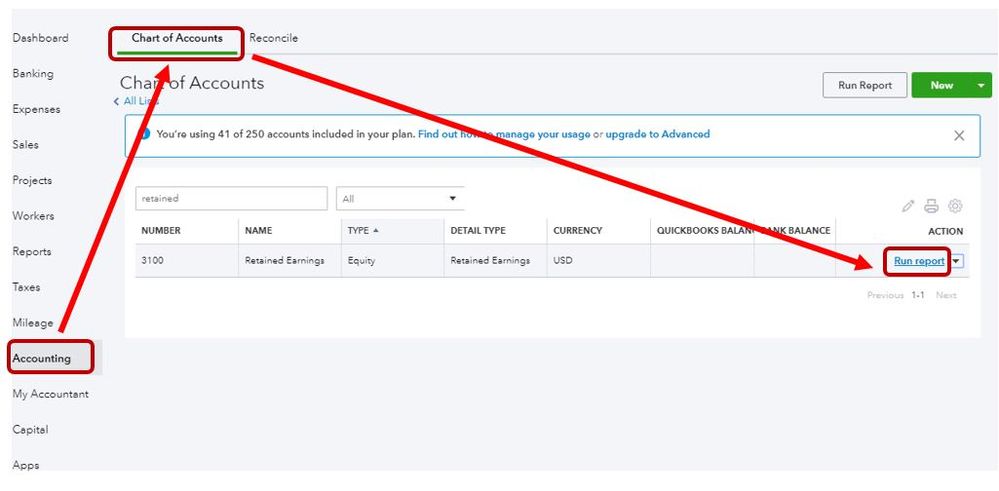Click the Previous pagination link
The height and width of the screenshot is (491, 999).
885,295
